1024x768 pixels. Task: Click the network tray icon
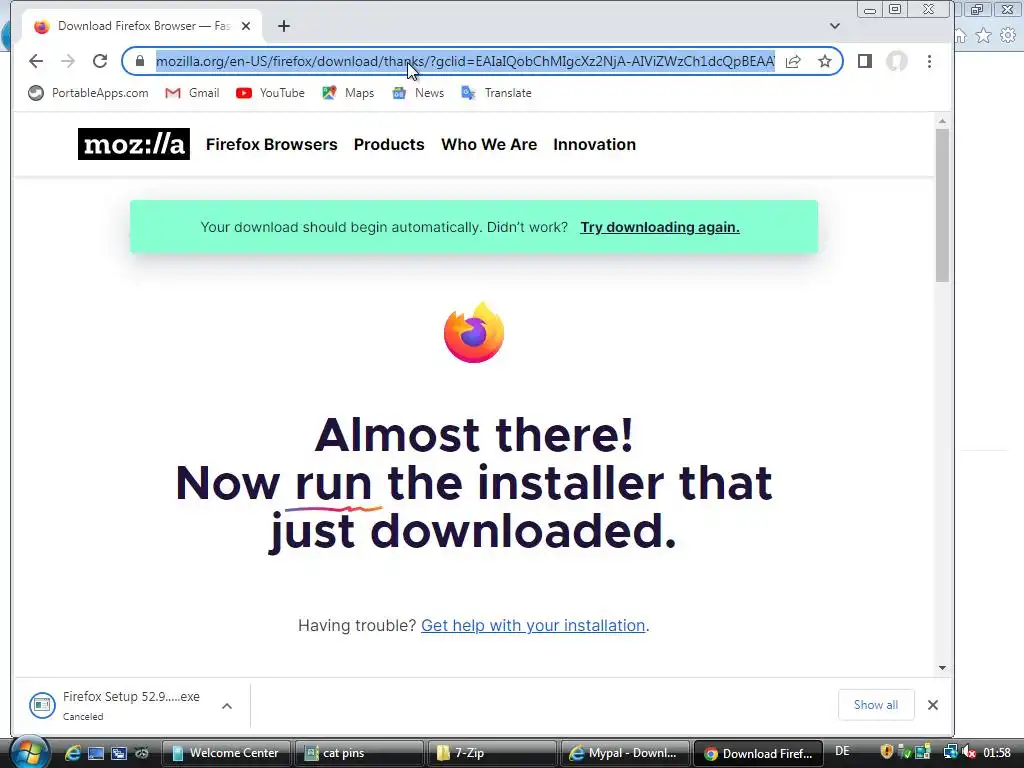point(951,752)
